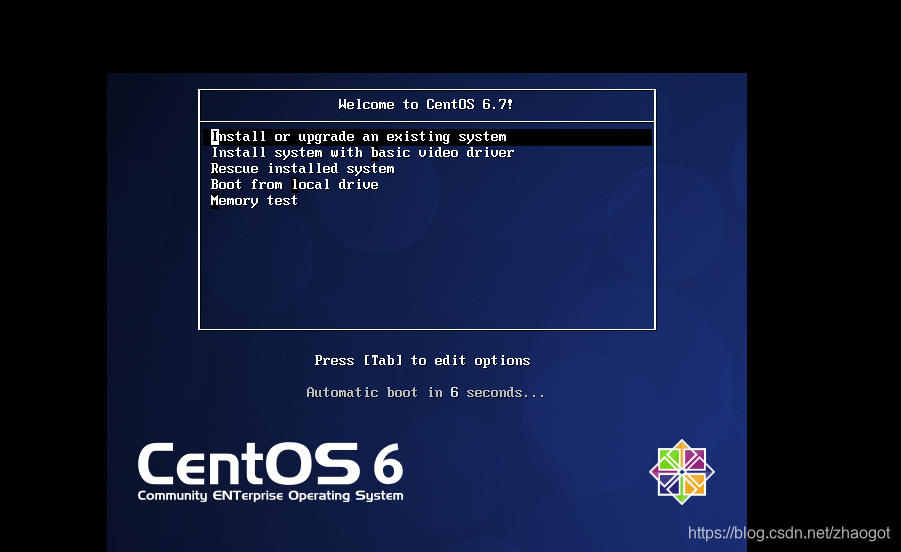Choose "Install system with basic video driver"
The image size is (901, 552).
(x=363, y=153)
